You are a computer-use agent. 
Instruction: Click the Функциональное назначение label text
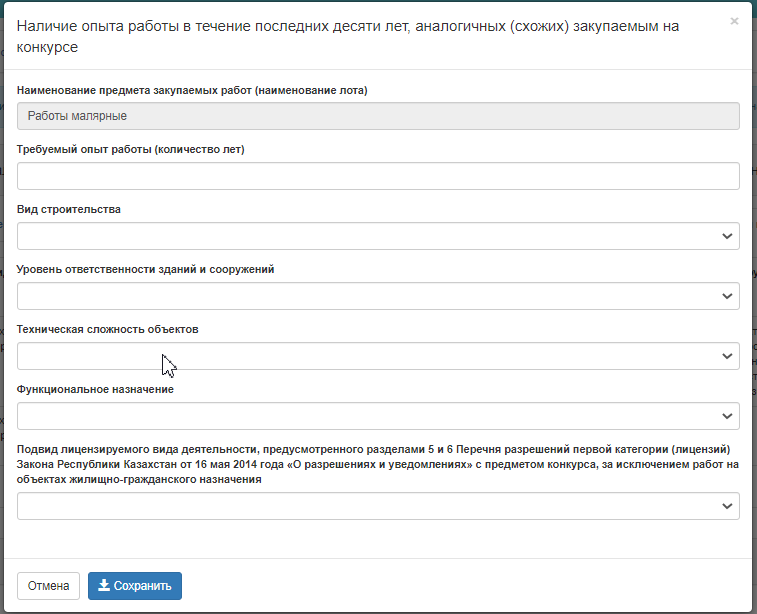(95, 389)
